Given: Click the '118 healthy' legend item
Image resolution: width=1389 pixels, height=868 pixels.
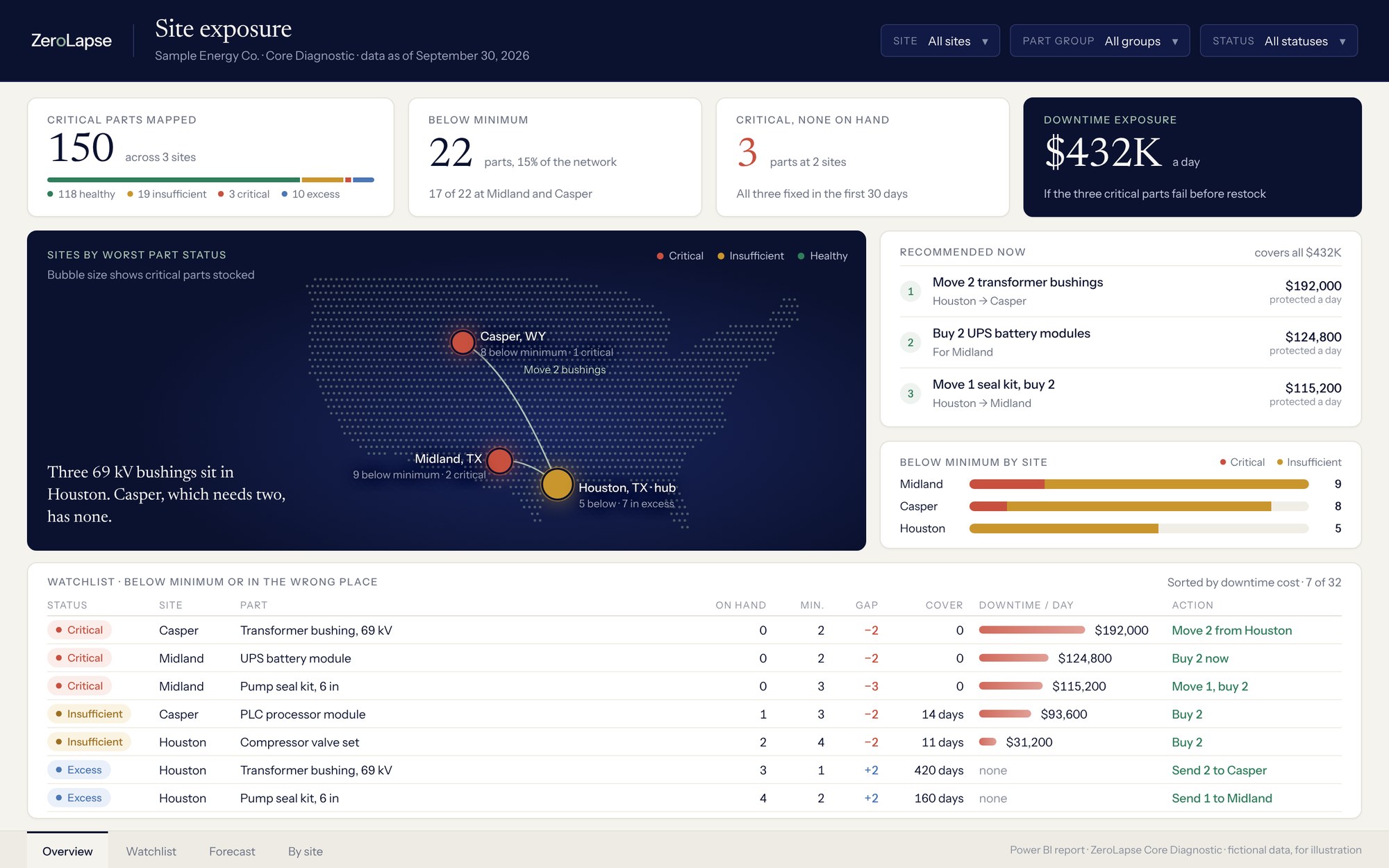Looking at the screenshot, I should coord(81,194).
